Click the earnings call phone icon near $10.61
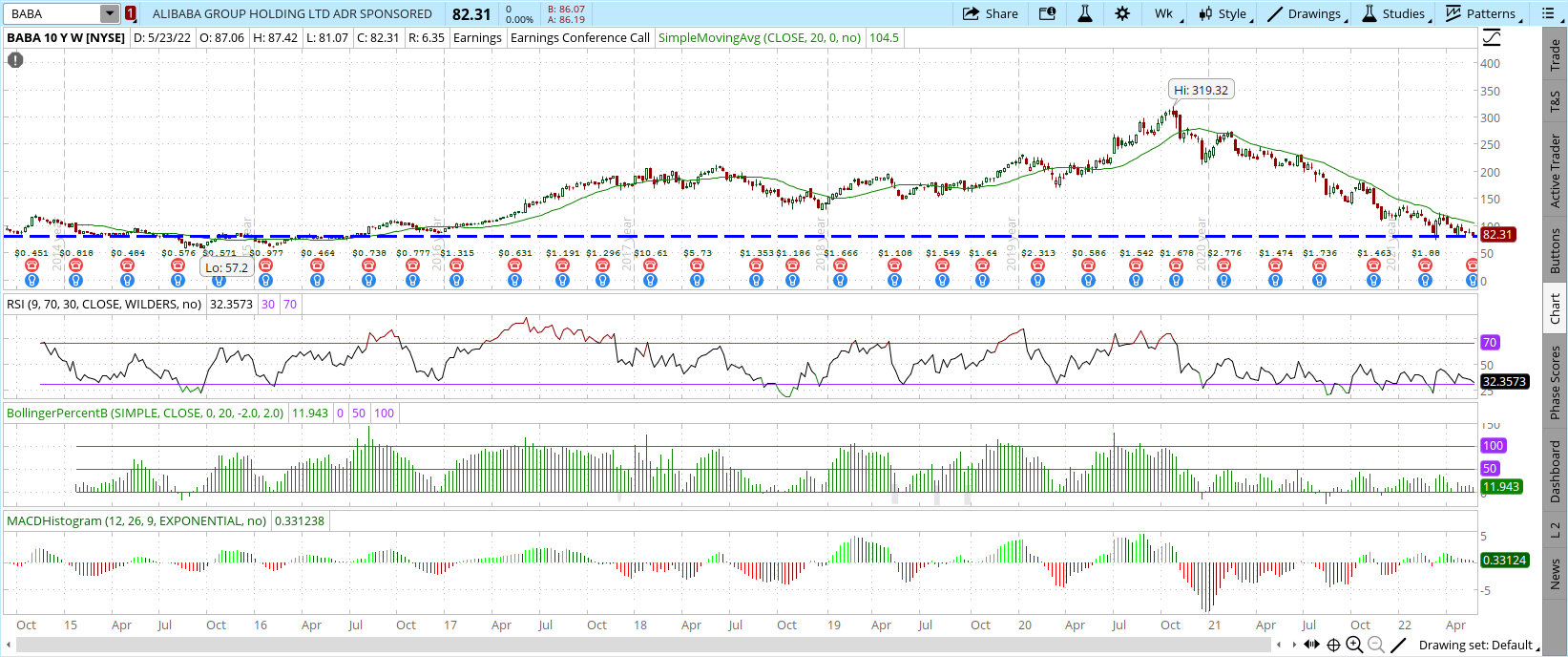The image size is (1568, 657). point(650,265)
